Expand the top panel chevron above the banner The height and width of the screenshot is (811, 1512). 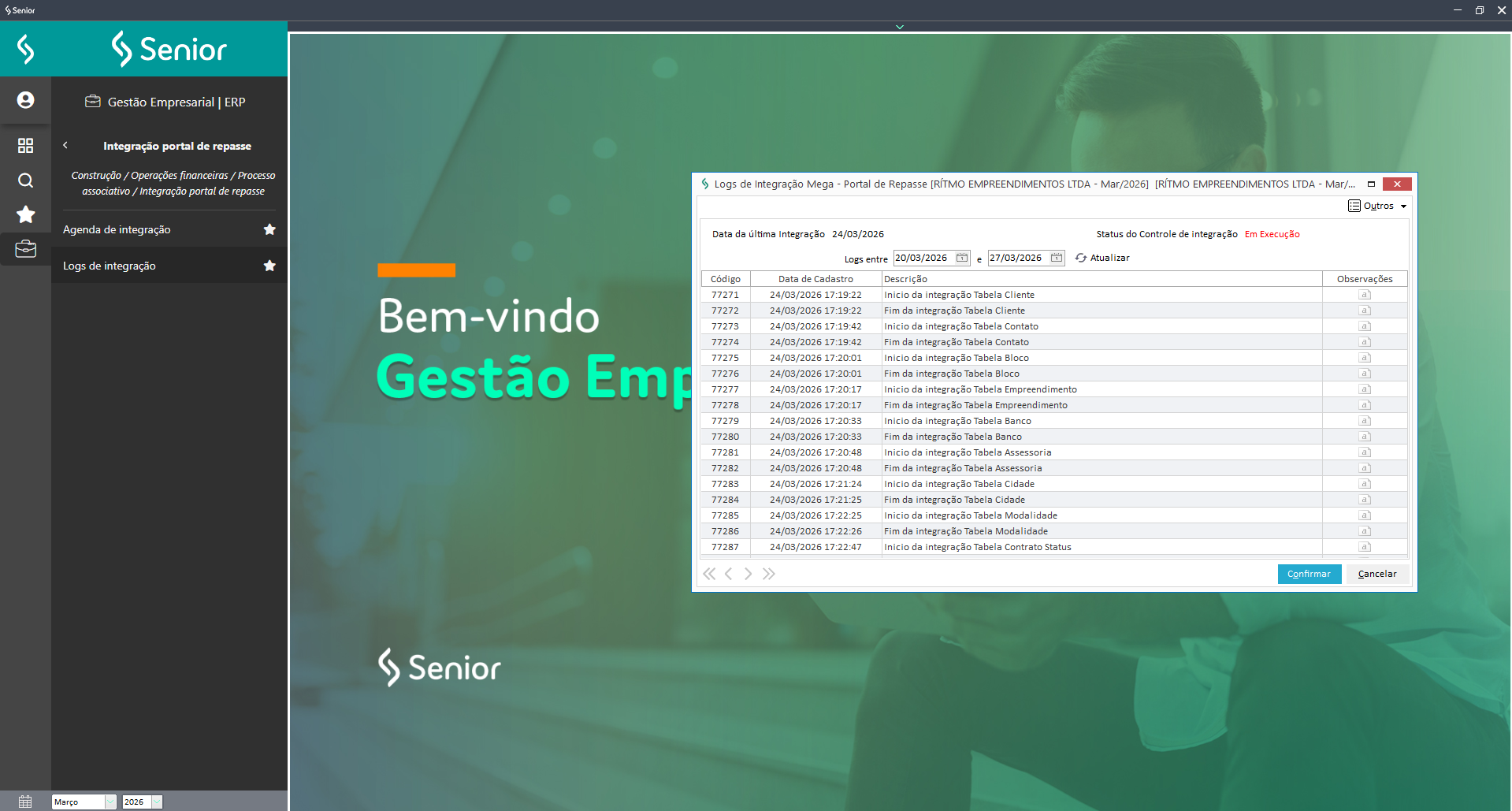(900, 27)
